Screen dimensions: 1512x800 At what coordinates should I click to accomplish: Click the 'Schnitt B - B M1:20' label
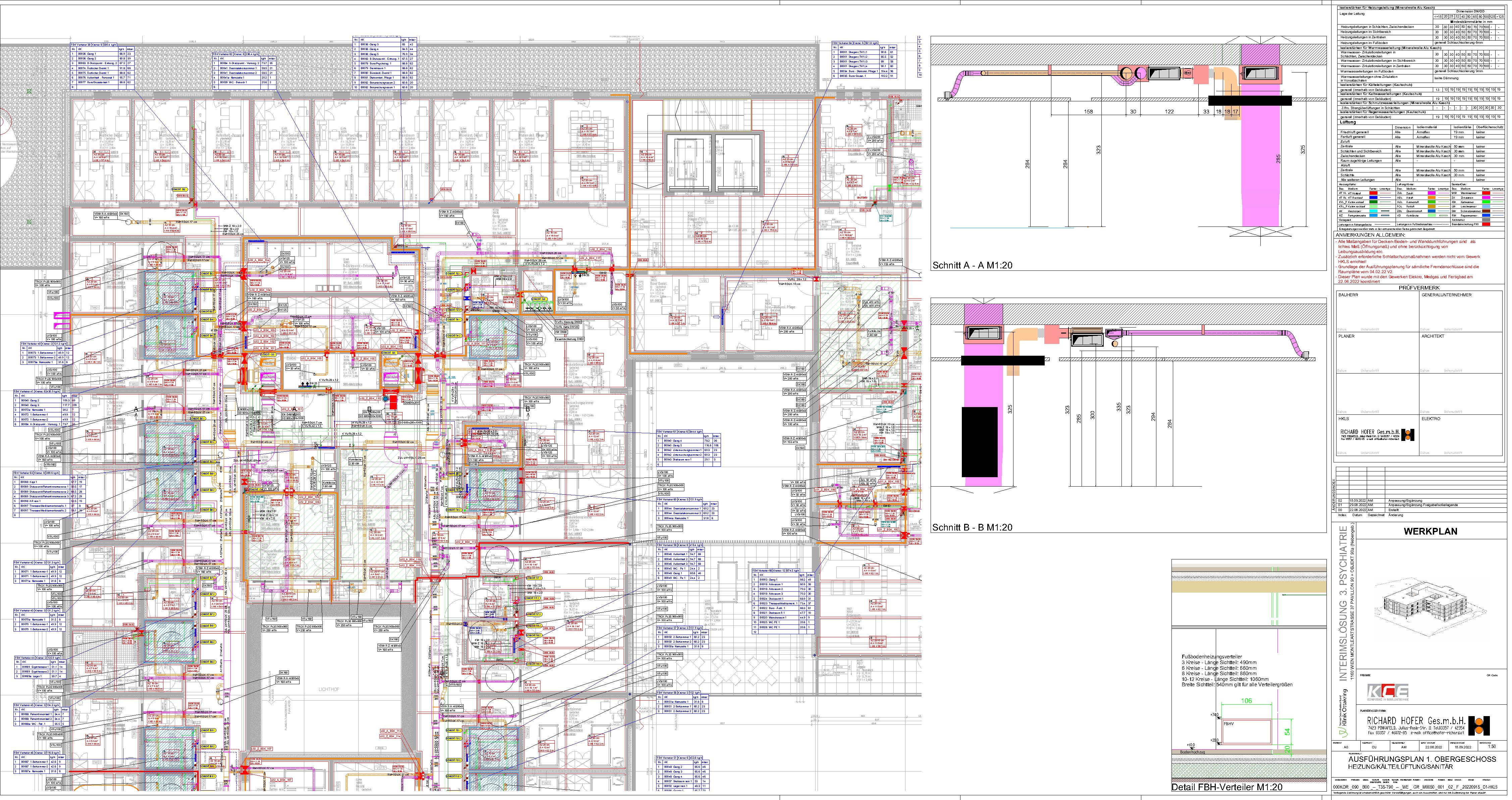pos(972,528)
